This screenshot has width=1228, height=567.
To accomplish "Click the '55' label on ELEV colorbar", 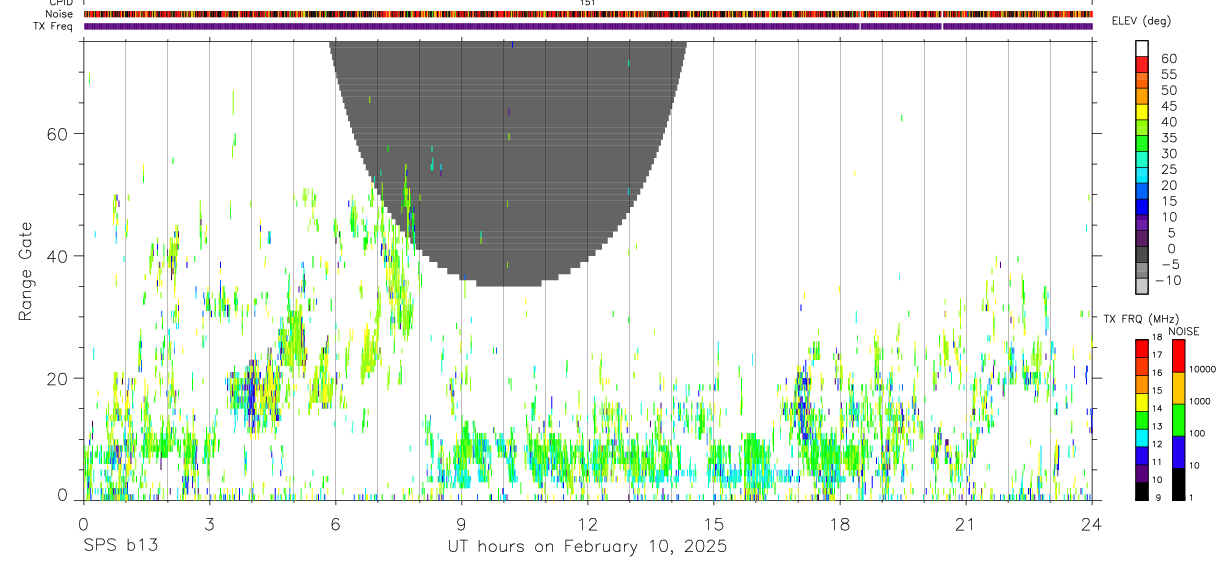I will coord(1168,75).
